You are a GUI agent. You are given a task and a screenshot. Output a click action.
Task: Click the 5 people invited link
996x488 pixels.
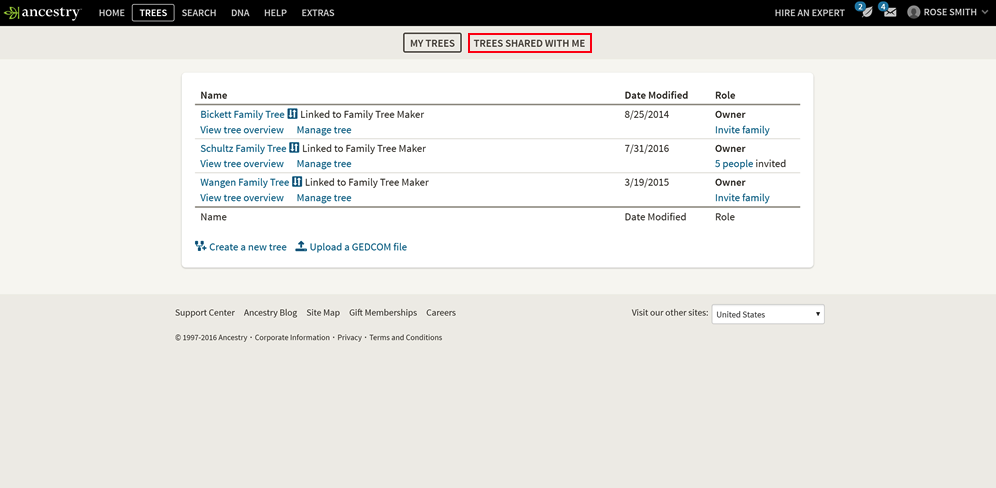734,163
